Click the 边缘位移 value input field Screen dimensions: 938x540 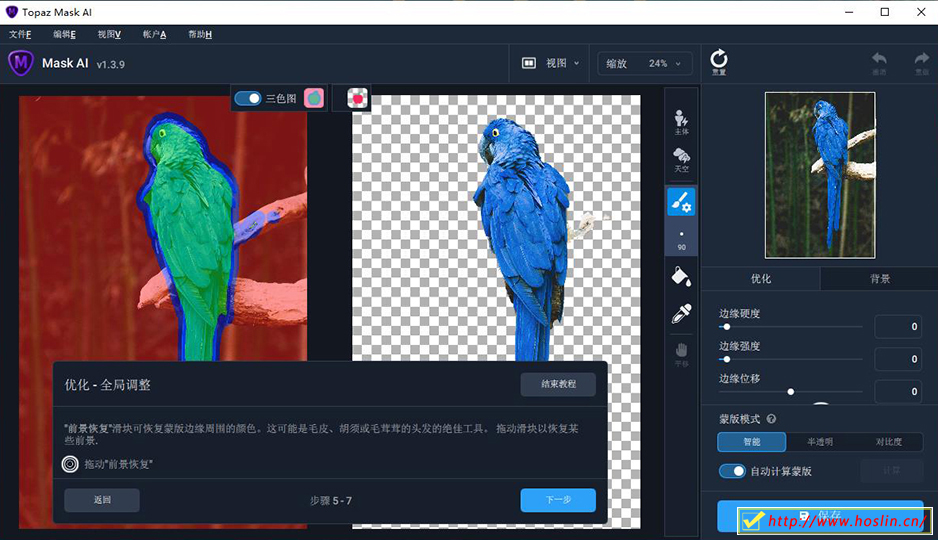point(898,391)
